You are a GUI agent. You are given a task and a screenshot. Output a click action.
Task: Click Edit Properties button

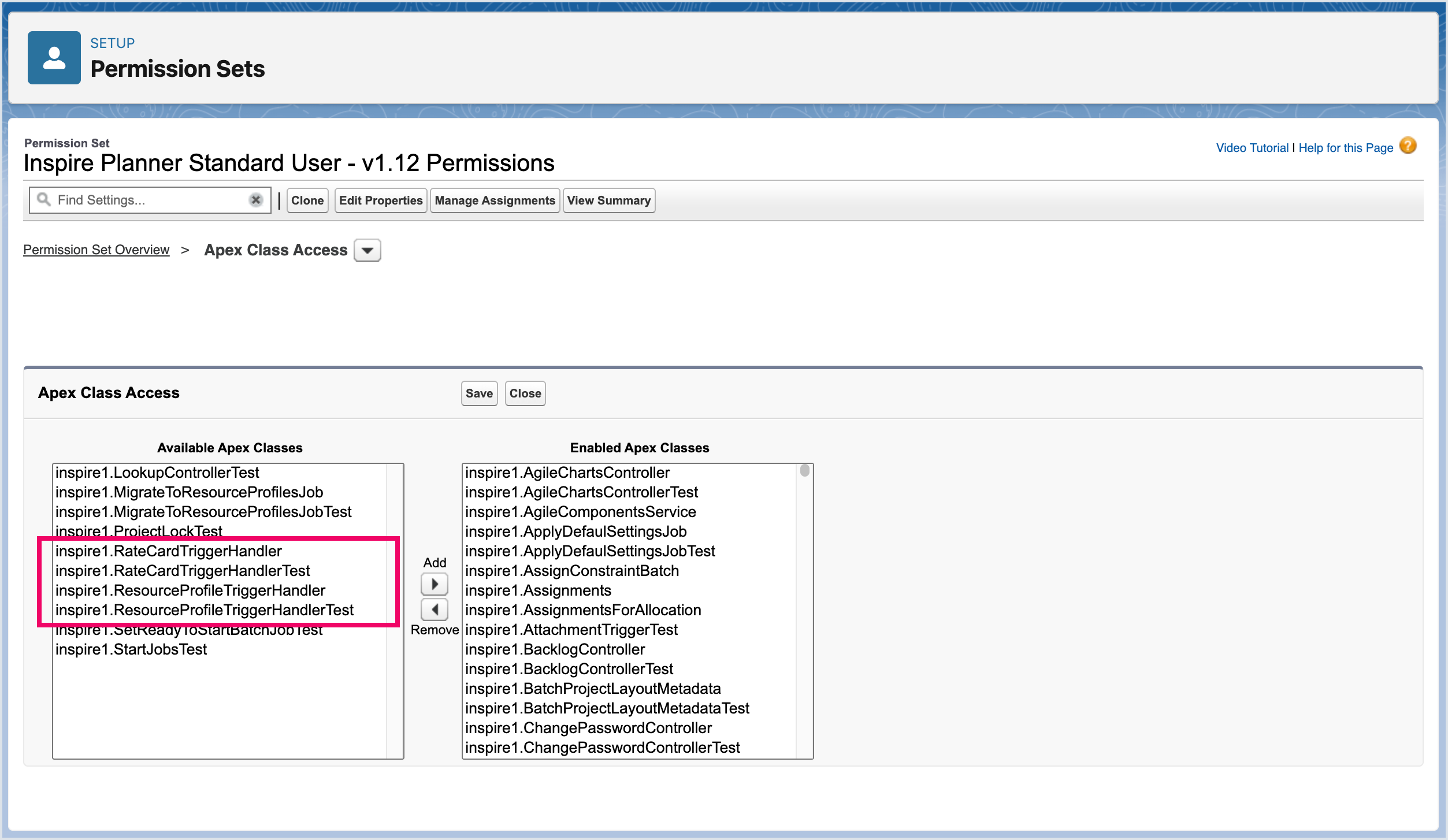tap(381, 200)
